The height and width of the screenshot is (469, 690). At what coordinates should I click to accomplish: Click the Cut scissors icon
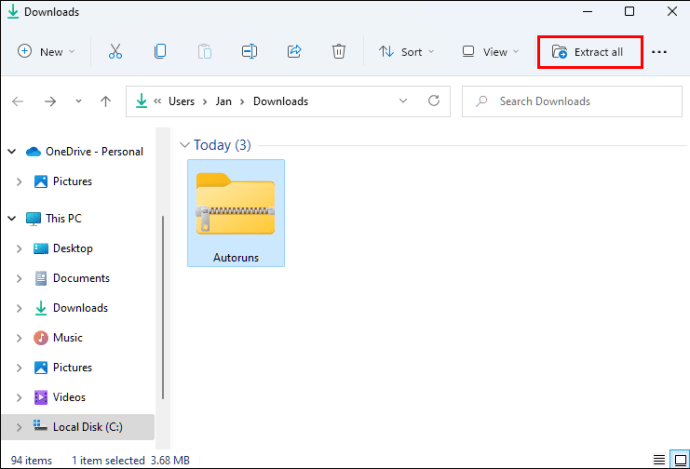point(115,52)
